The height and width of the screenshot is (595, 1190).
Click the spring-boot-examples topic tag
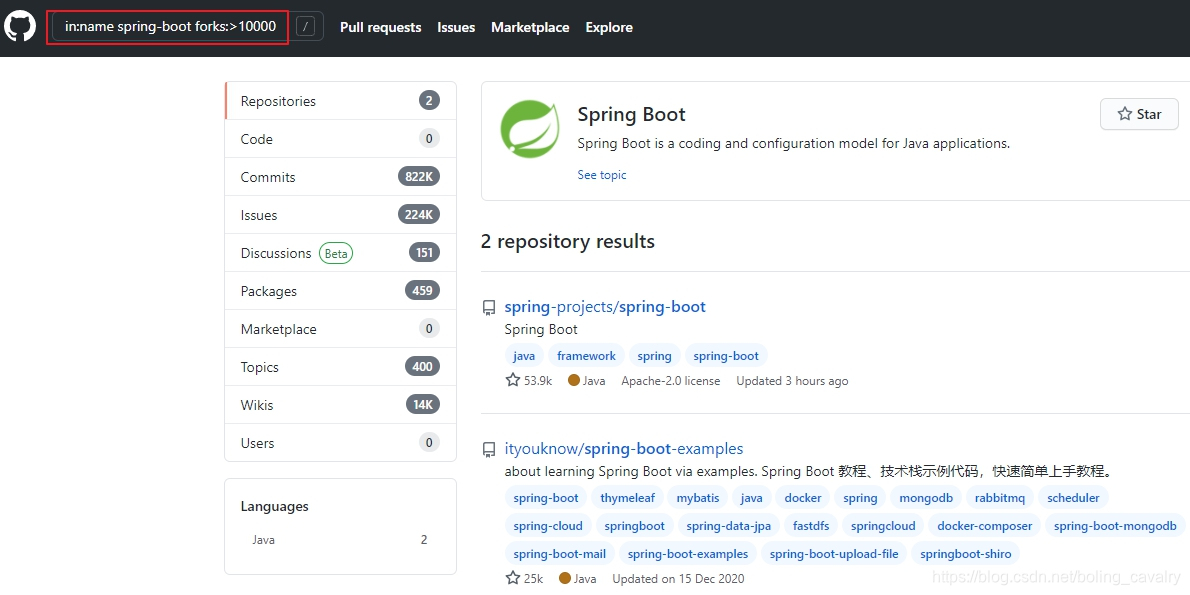click(688, 554)
